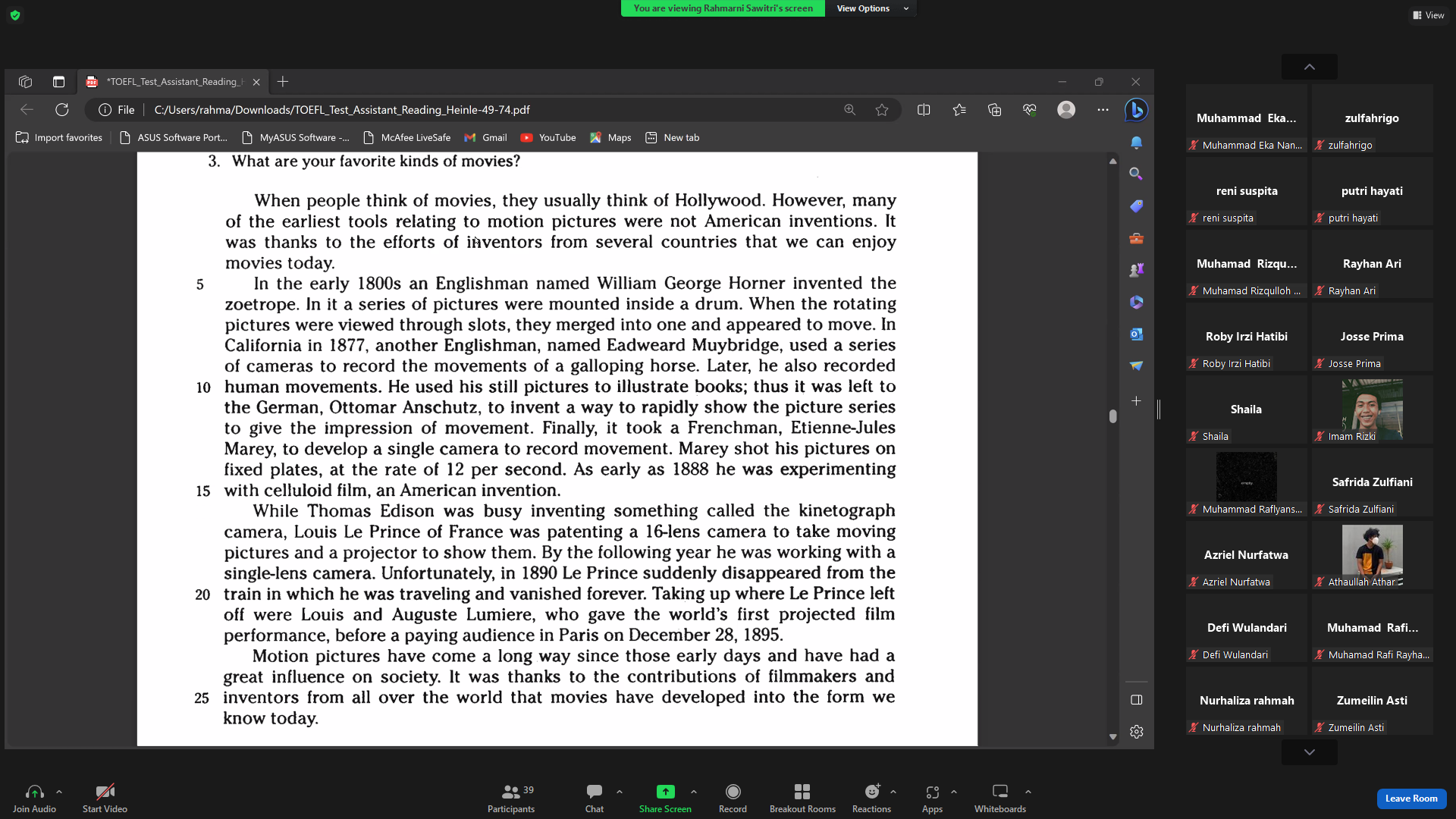Show previous participants with up chevron
Screen dimensions: 1456x819
(x=1310, y=67)
